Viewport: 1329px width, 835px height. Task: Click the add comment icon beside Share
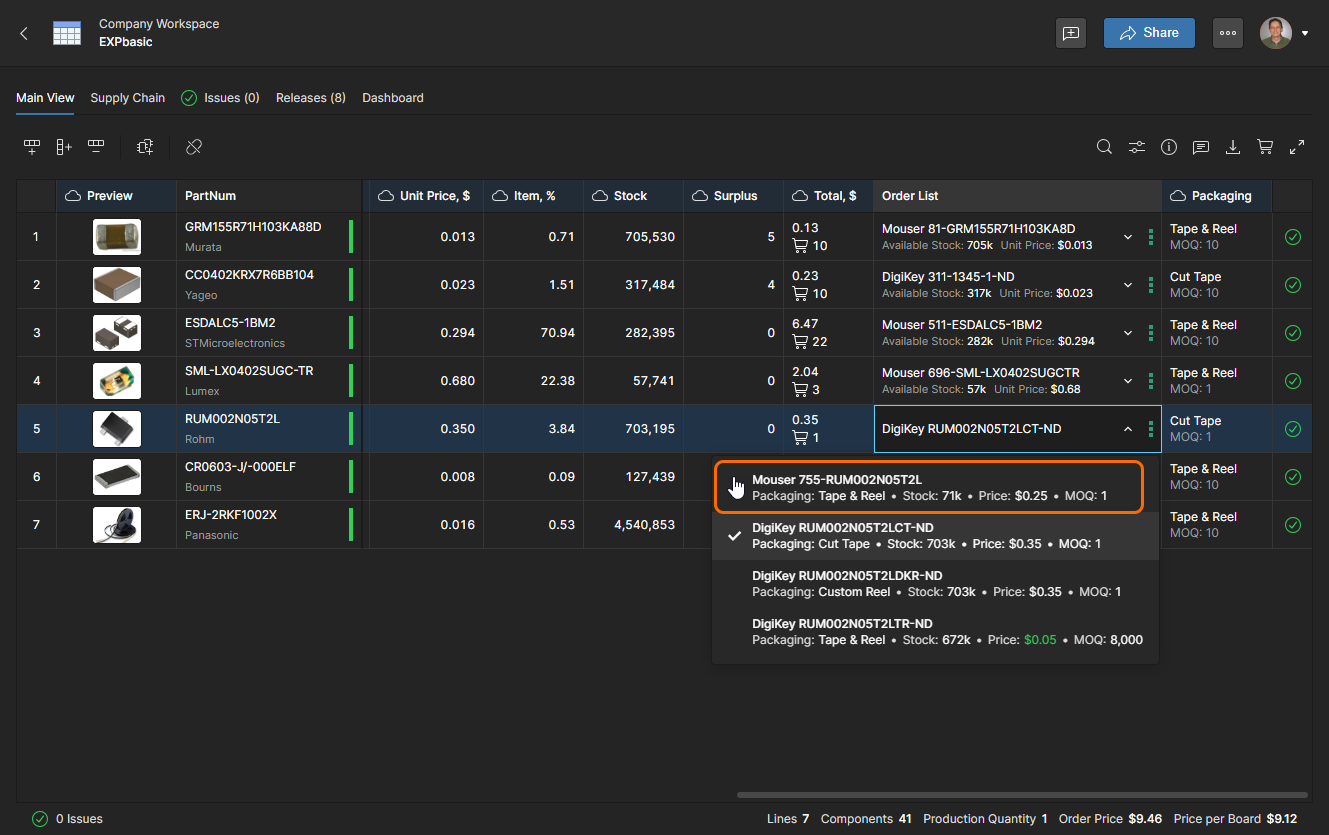click(x=1071, y=33)
